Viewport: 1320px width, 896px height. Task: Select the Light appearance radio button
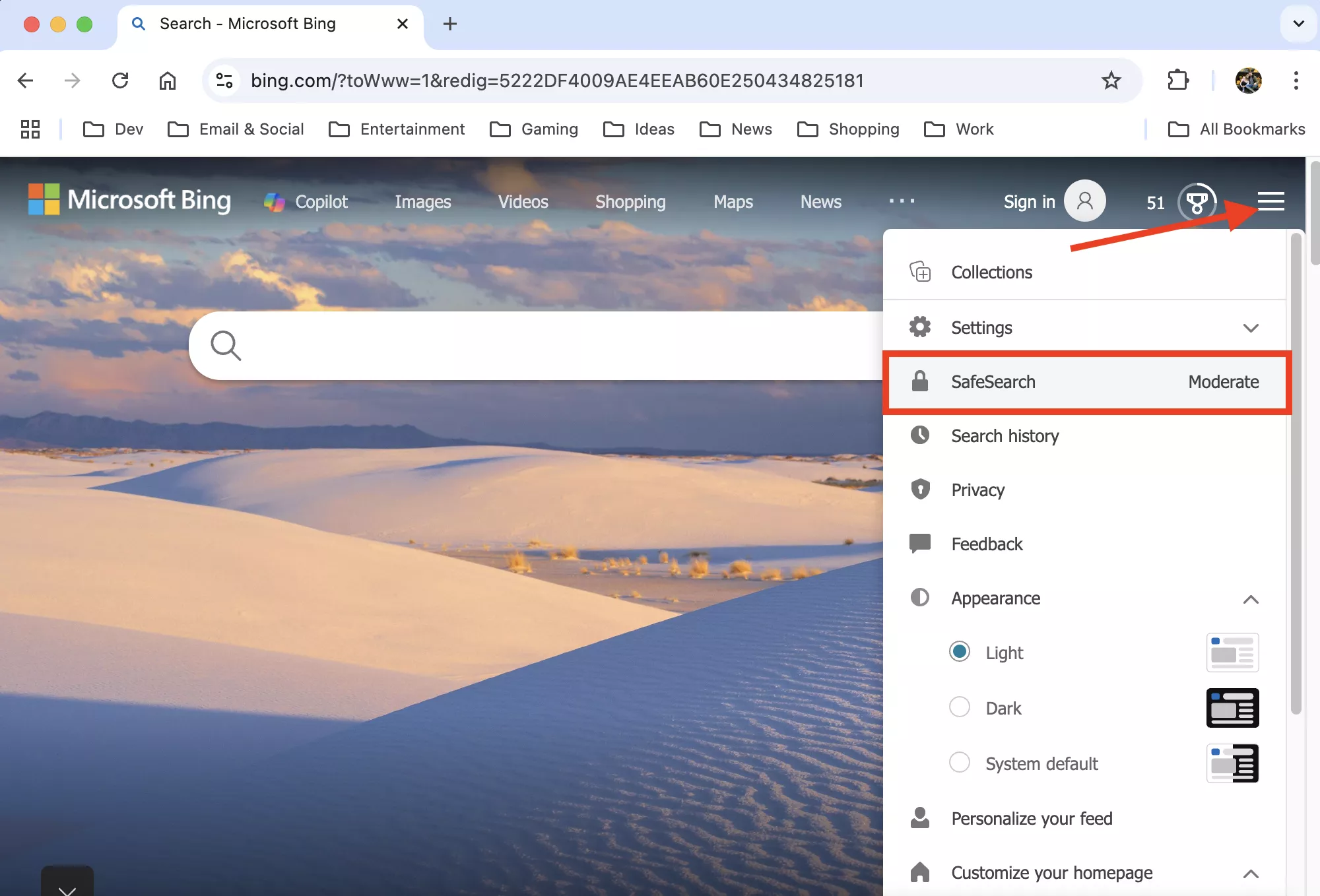pyautogui.click(x=960, y=652)
